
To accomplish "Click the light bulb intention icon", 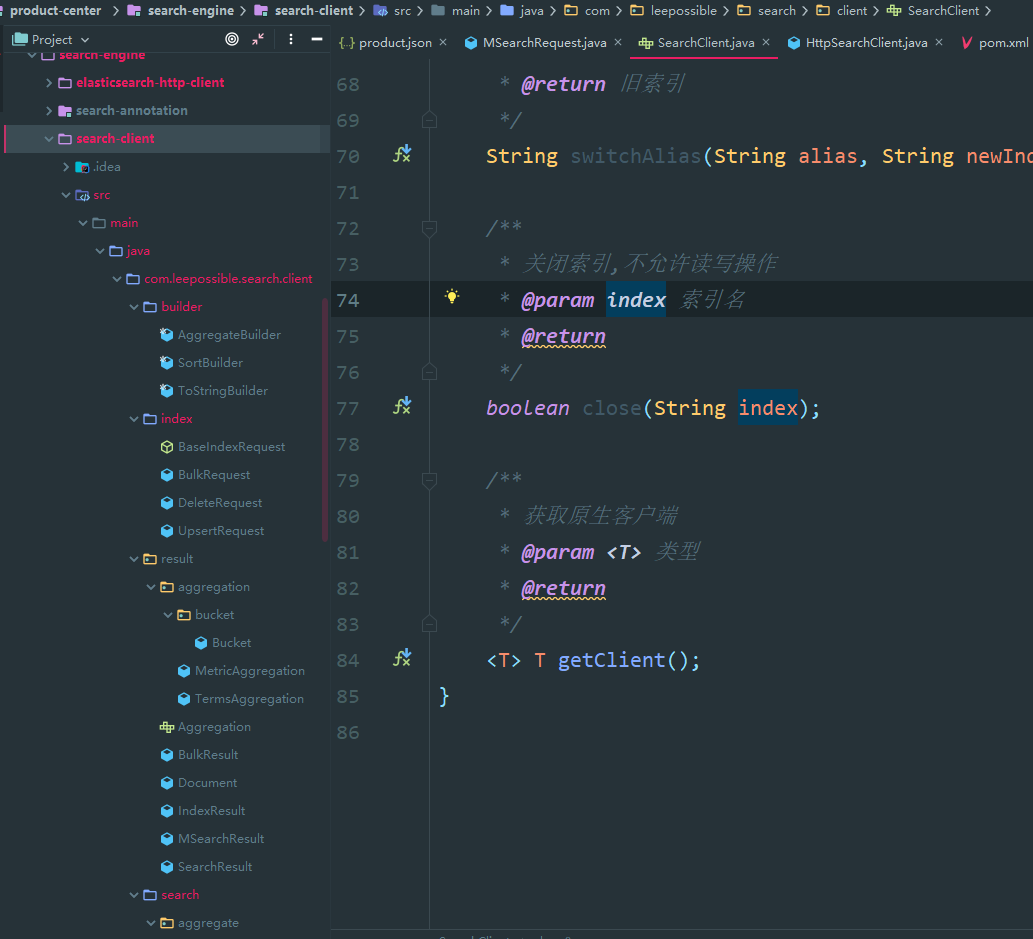I will 452,297.
